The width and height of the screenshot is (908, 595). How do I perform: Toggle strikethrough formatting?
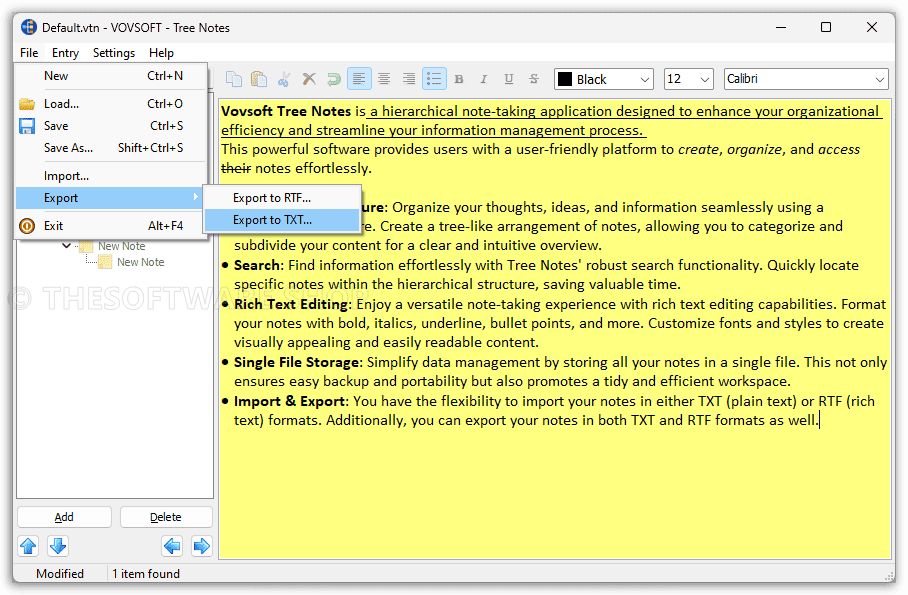pyautogui.click(x=534, y=79)
